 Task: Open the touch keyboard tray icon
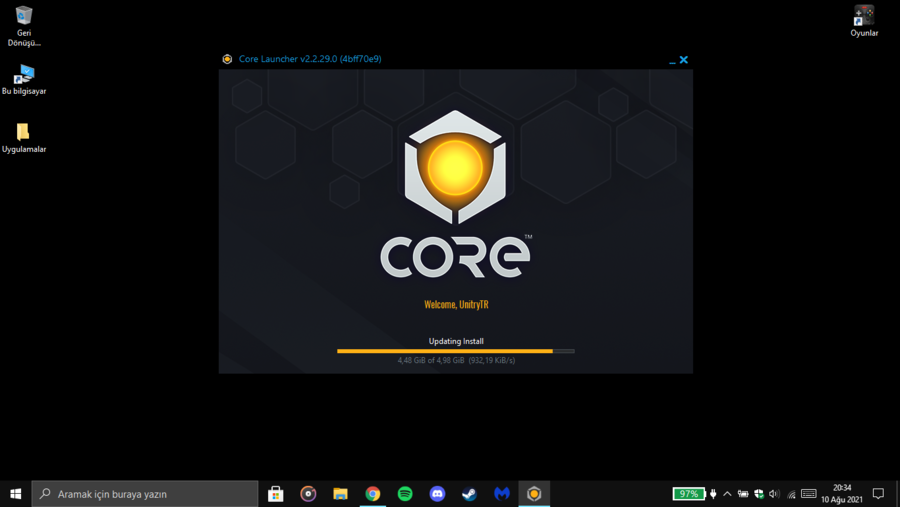tap(809, 494)
